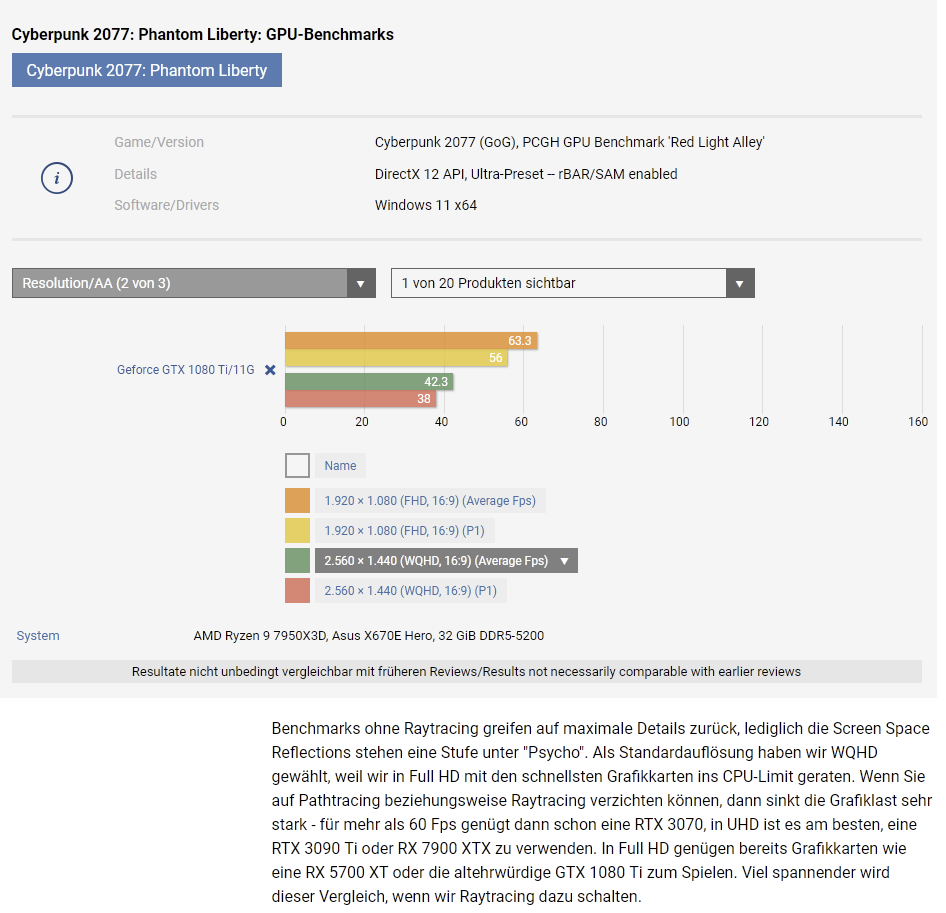Click the 80 axis label
This screenshot has width=946, height=913.
tap(600, 422)
